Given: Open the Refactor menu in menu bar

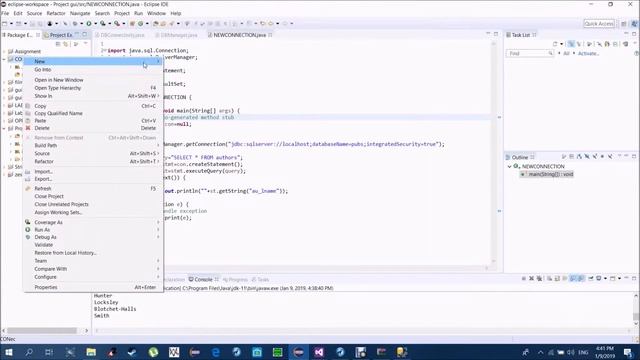Looking at the screenshot, I should pyautogui.click(x=56, y=13).
